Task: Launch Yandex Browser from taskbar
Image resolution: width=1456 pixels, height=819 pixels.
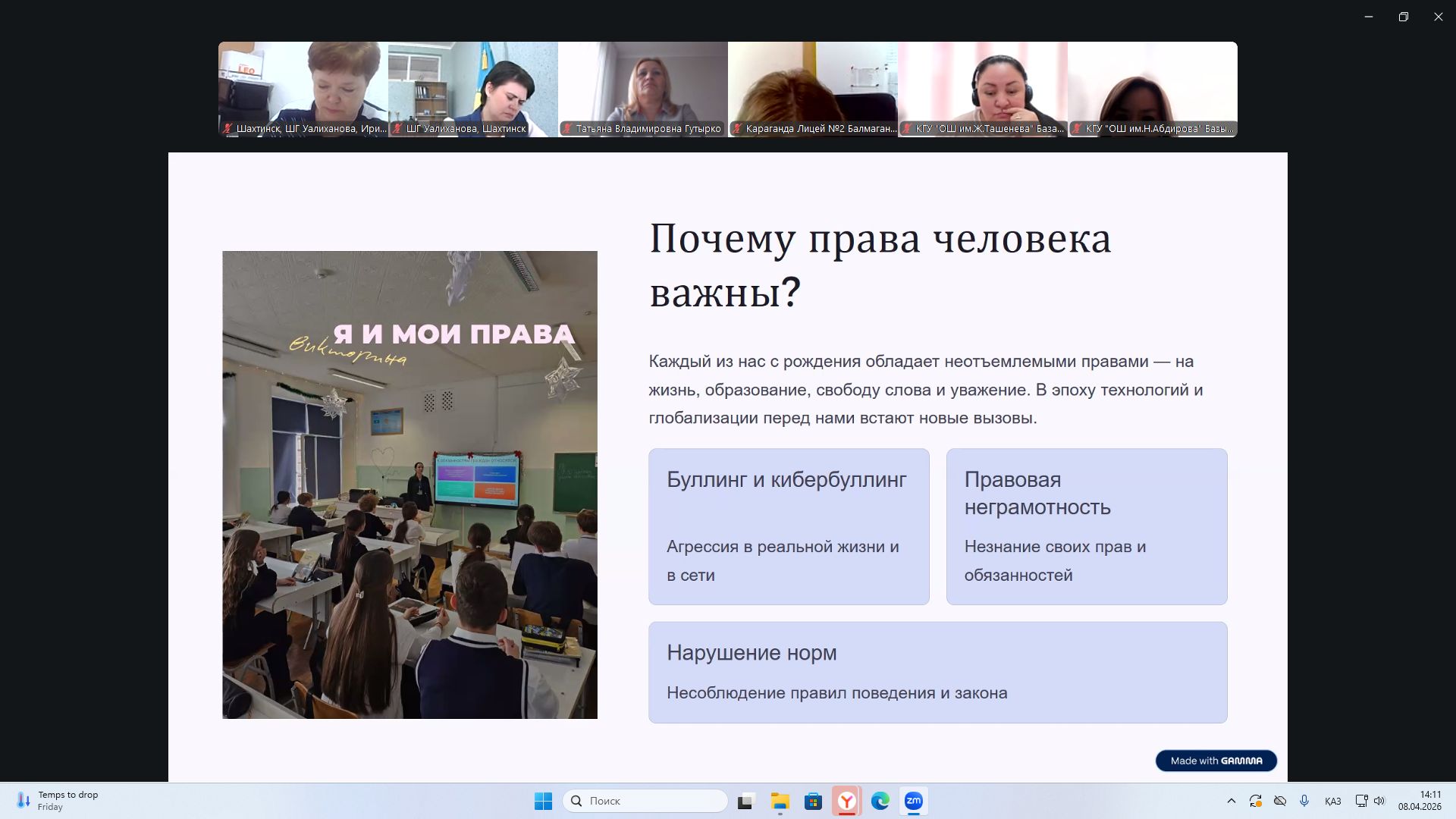Action: click(847, 801)
